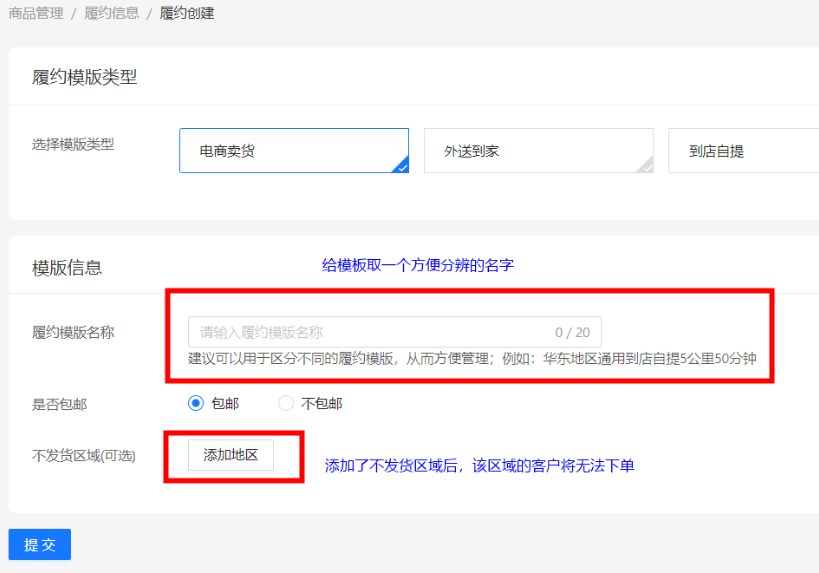Click 履约创建 breadcrumb text
The height and width of the screenshot is (573, 819).
[x=187, y=13]
